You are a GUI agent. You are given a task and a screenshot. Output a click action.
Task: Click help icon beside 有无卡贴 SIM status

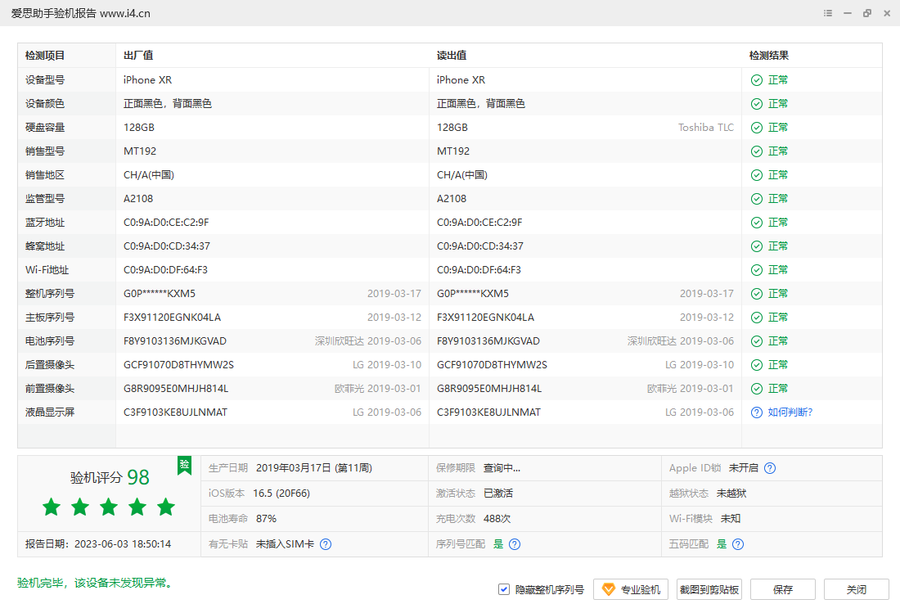[325, 544]
